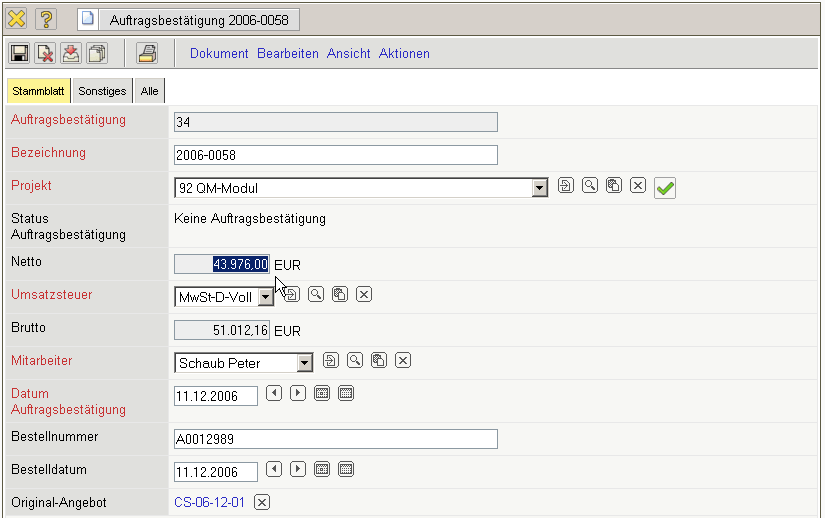Open first calendar icon for Bestelldatum
Screen dimensions: 825x518
322,469
